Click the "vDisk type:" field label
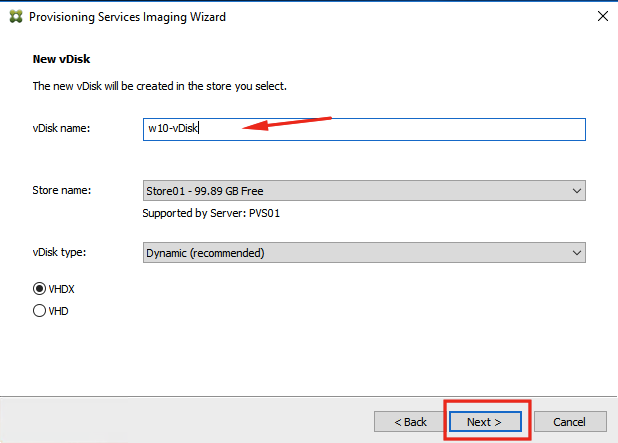618x443 pixels. pos(59,252)
